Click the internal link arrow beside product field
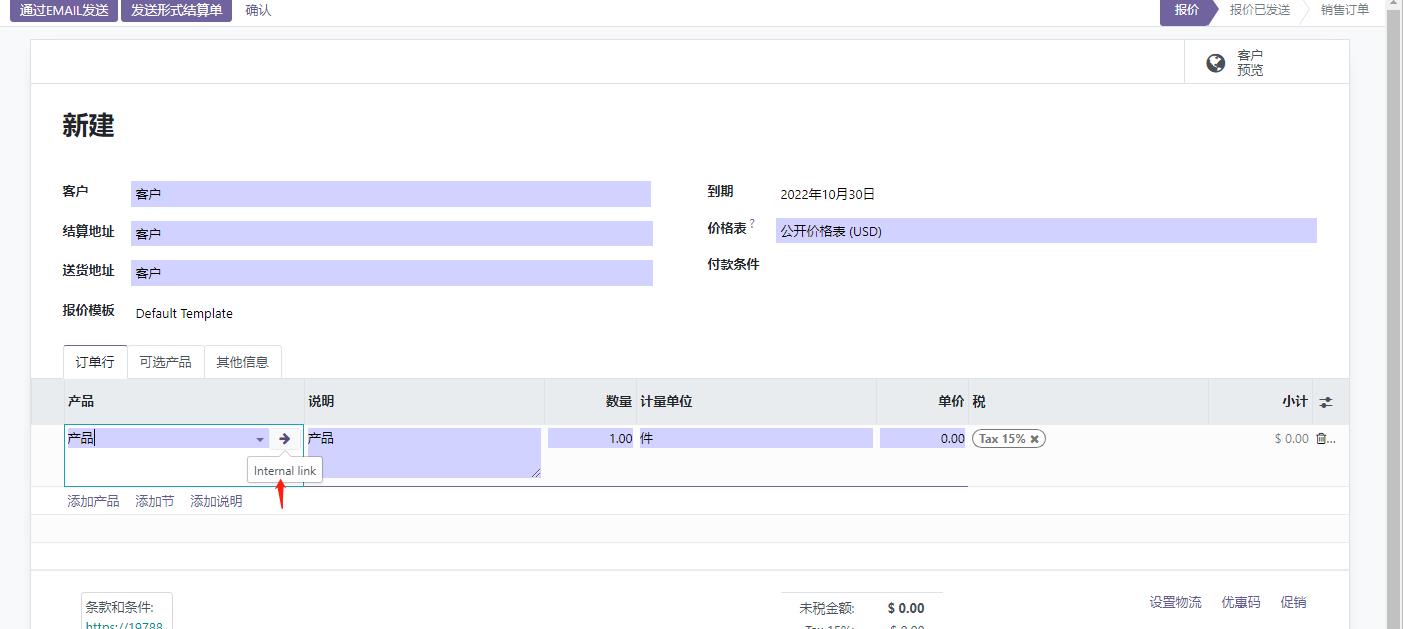Viewport: 1403px width, 629px height. click(x=285, y=438)
